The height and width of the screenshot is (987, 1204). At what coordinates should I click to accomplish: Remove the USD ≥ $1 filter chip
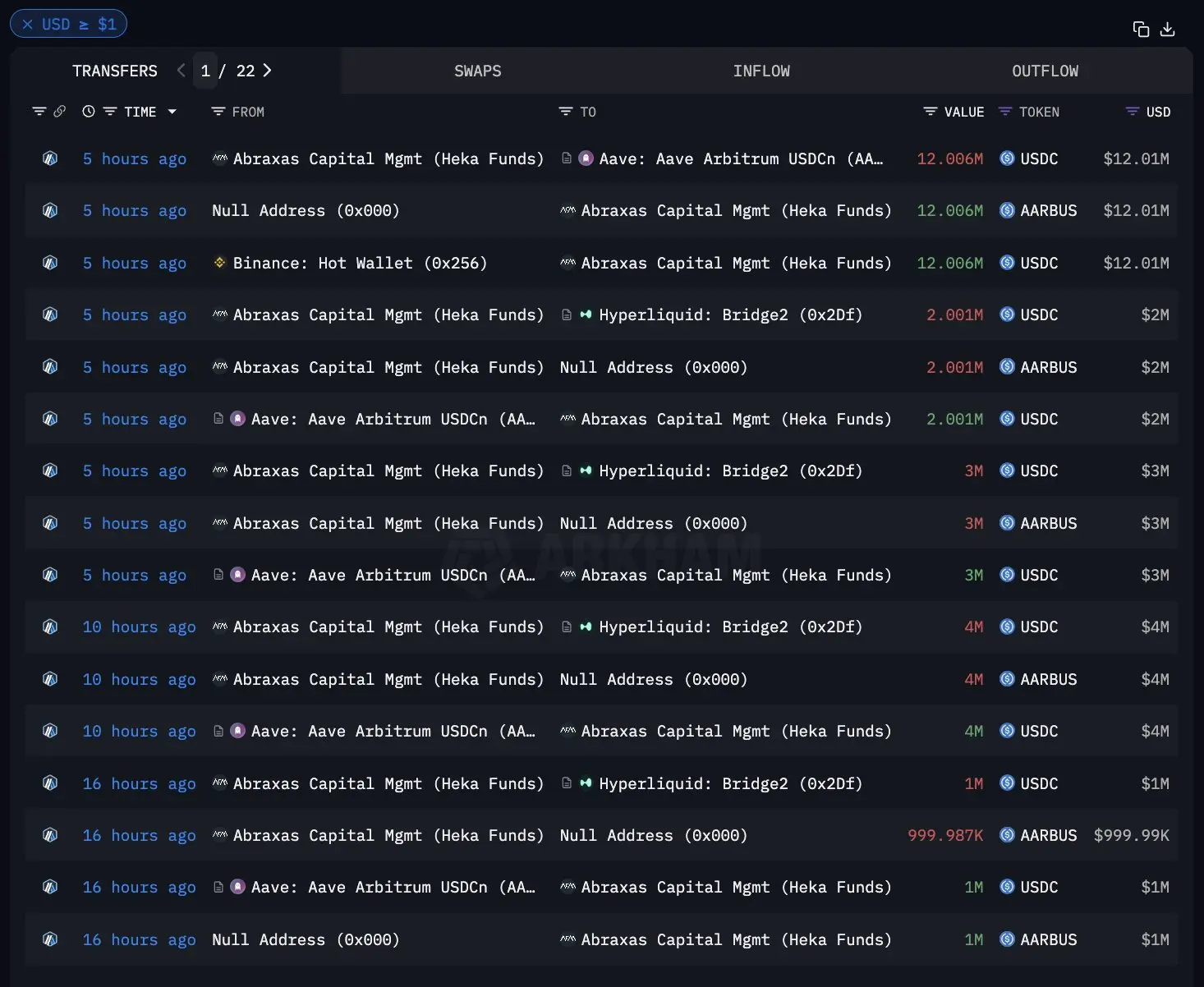(x=28, y=25)
